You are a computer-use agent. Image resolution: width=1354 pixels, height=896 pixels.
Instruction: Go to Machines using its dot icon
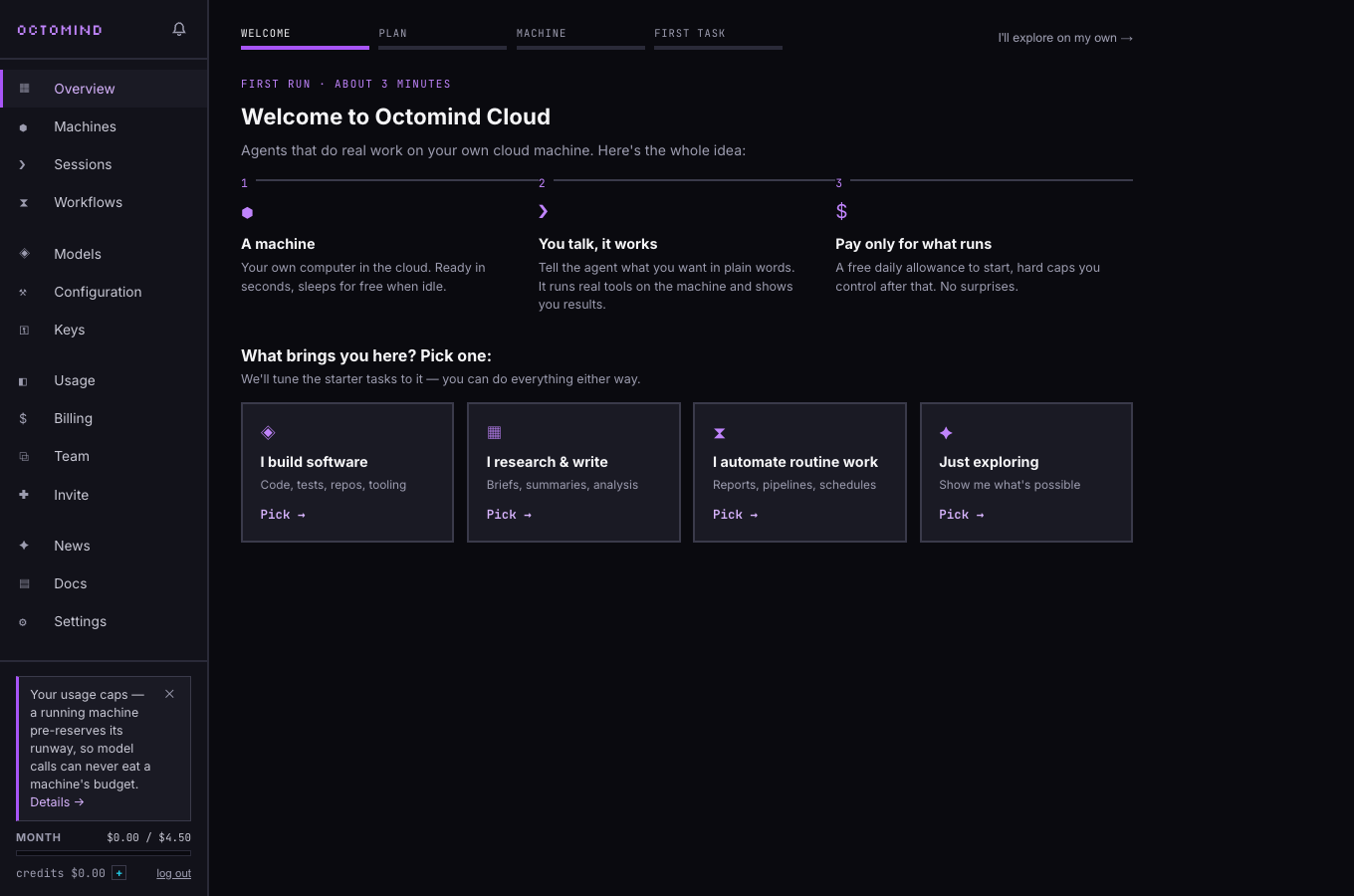(24, 127)
